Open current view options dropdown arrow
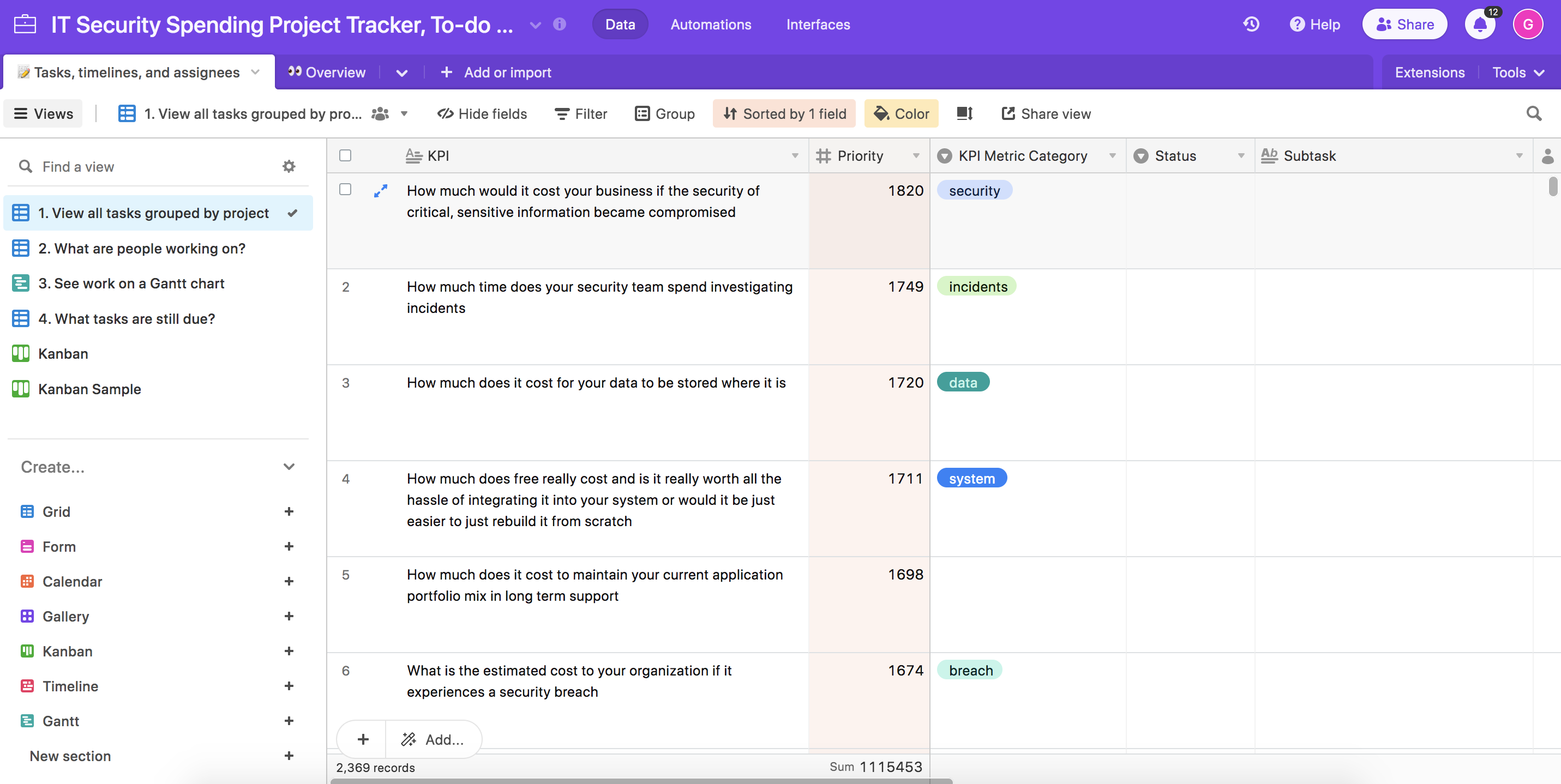The height and width of the screenshot is (784, 1561). 404,114
